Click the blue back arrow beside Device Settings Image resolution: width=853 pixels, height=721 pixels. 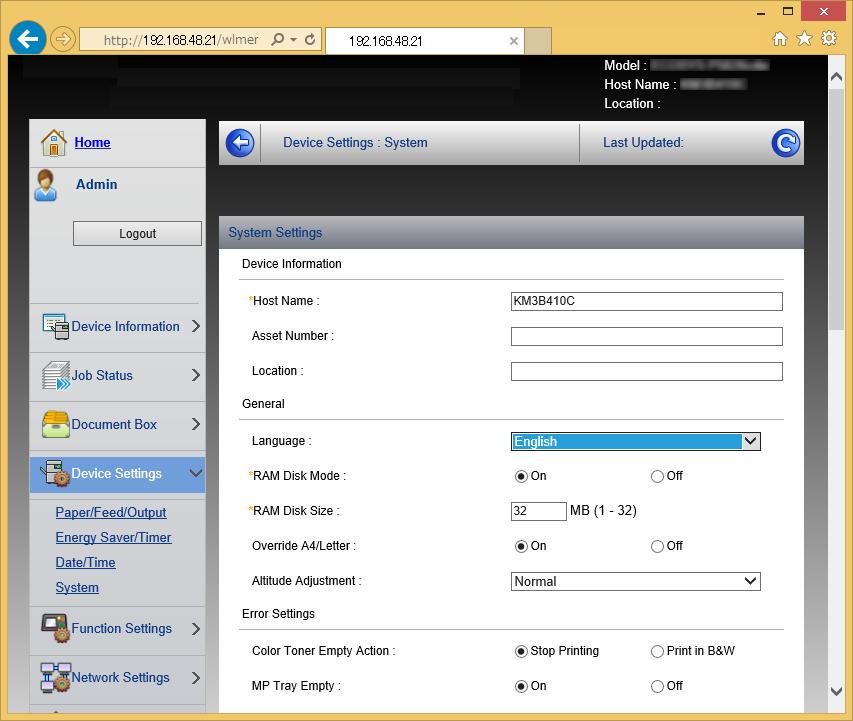tap(240, 143)
